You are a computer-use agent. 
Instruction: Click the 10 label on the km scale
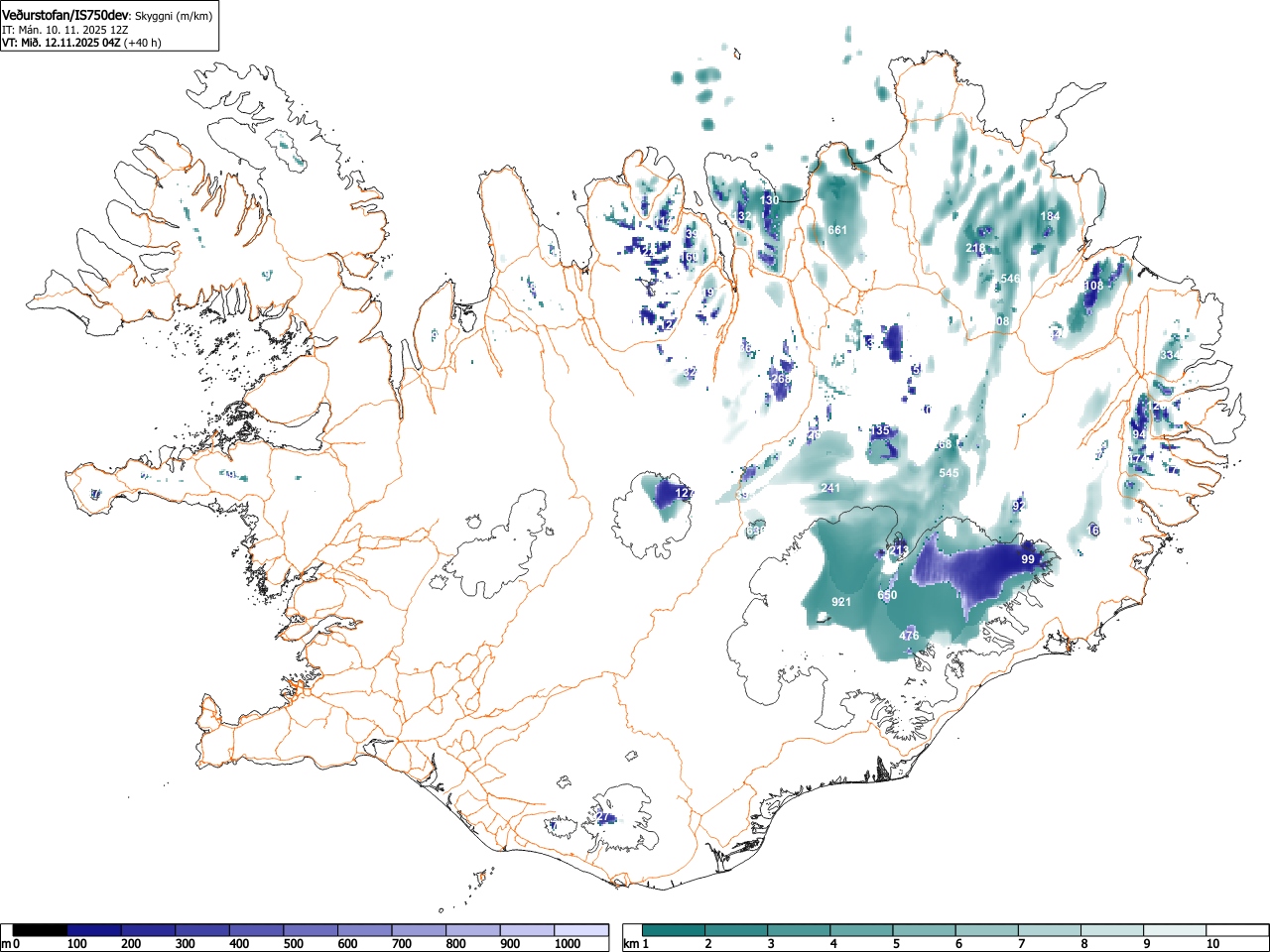(x=1212, y=944)
